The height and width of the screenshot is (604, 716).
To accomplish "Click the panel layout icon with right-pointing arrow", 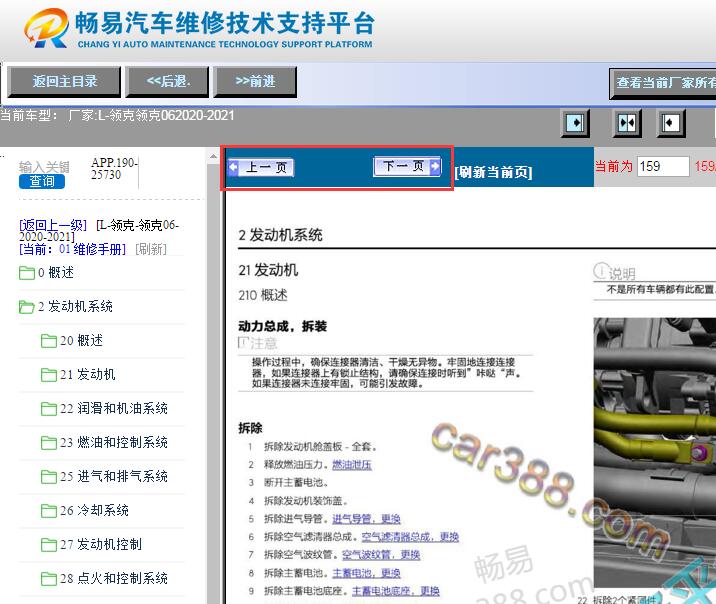I will point(575,123).
